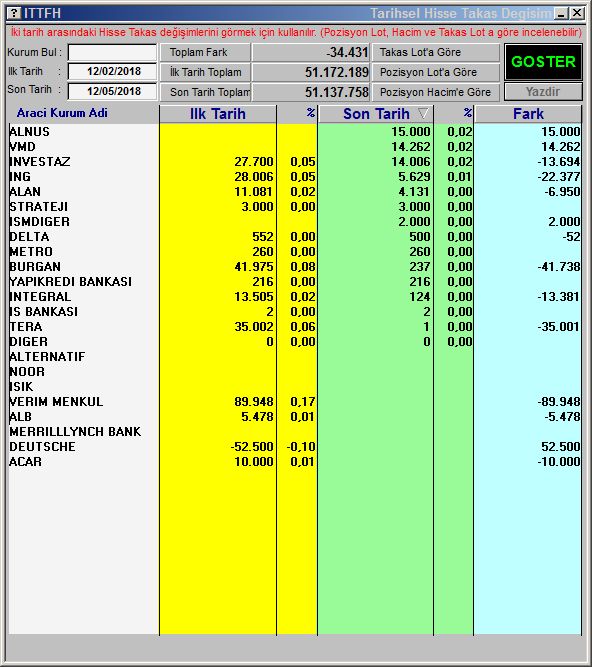Screen dimensions: 592x667
Task: Minimize the ITTFH window
Action: click(561, 14)
